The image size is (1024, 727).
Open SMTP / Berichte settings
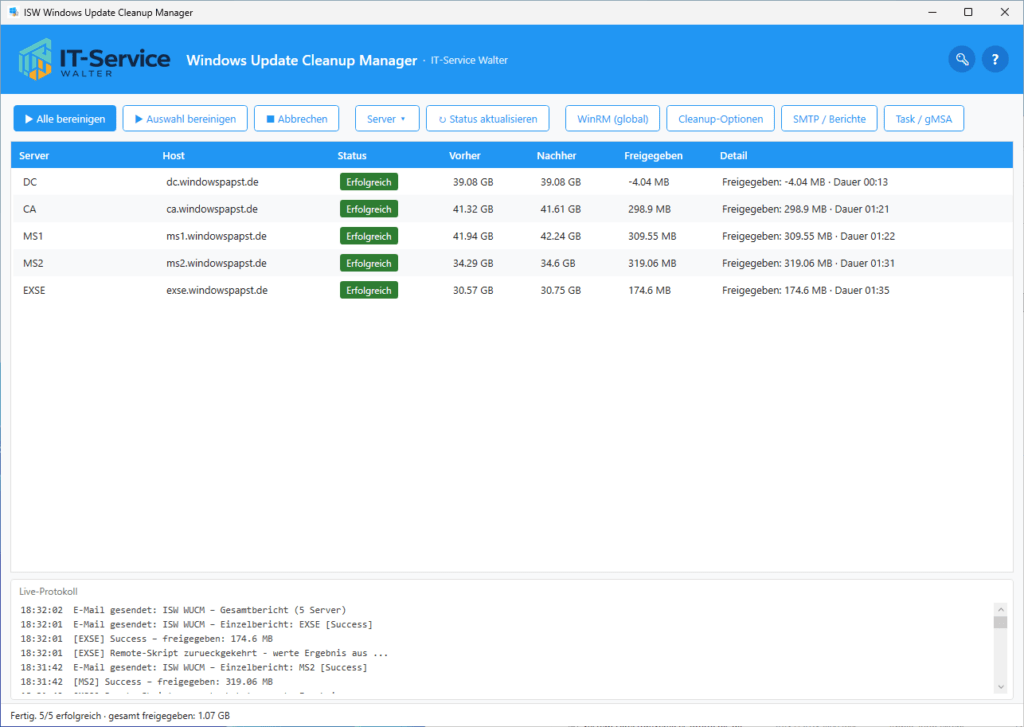(x=829, y=119)
